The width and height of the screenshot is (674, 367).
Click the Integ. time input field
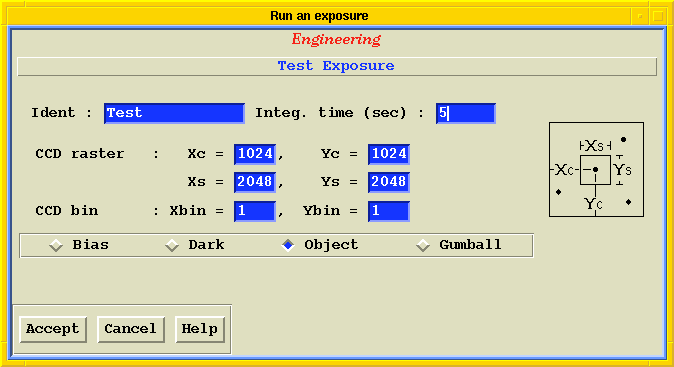(x=466, y=113)
